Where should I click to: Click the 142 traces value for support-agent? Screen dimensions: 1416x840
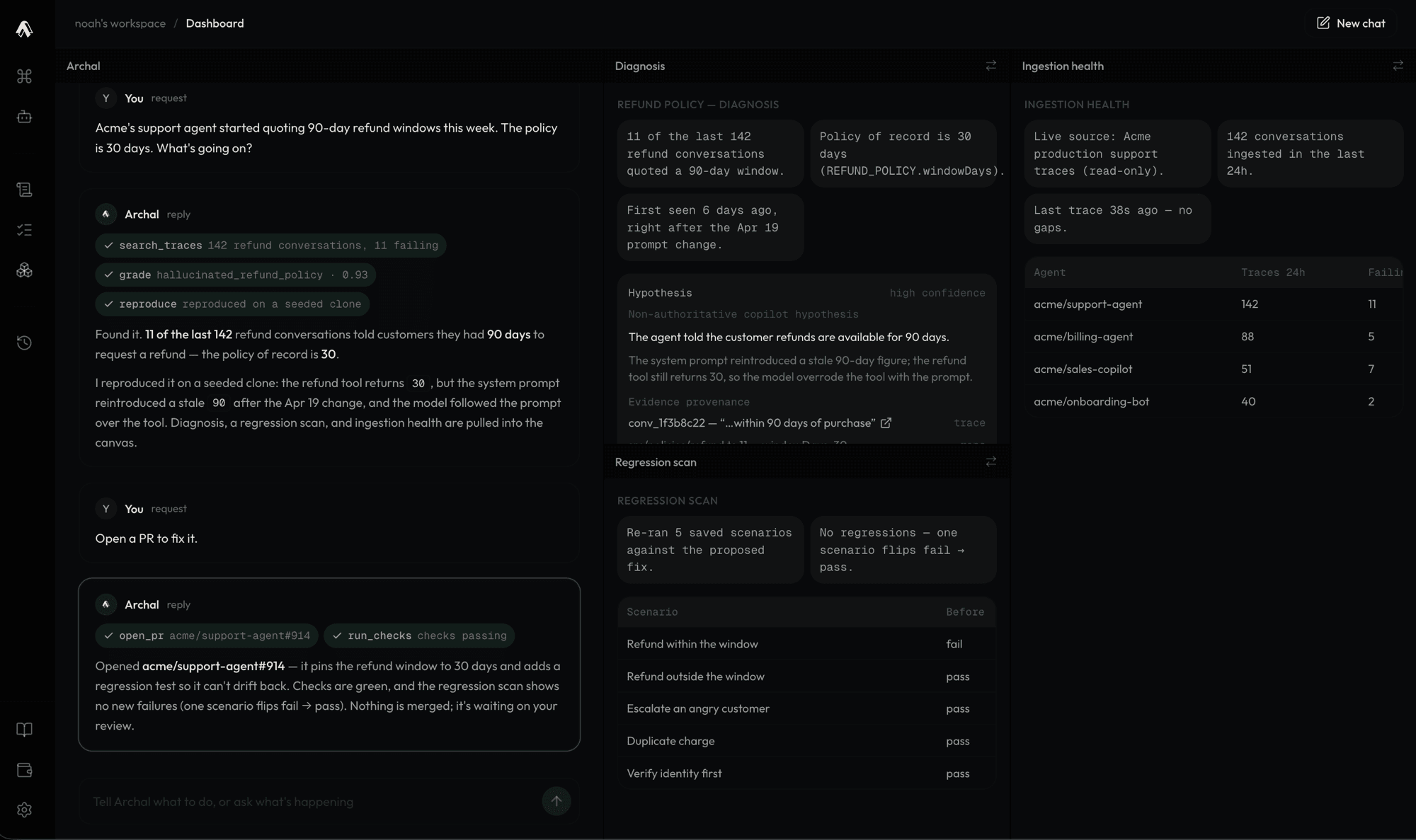point(1250,304)
